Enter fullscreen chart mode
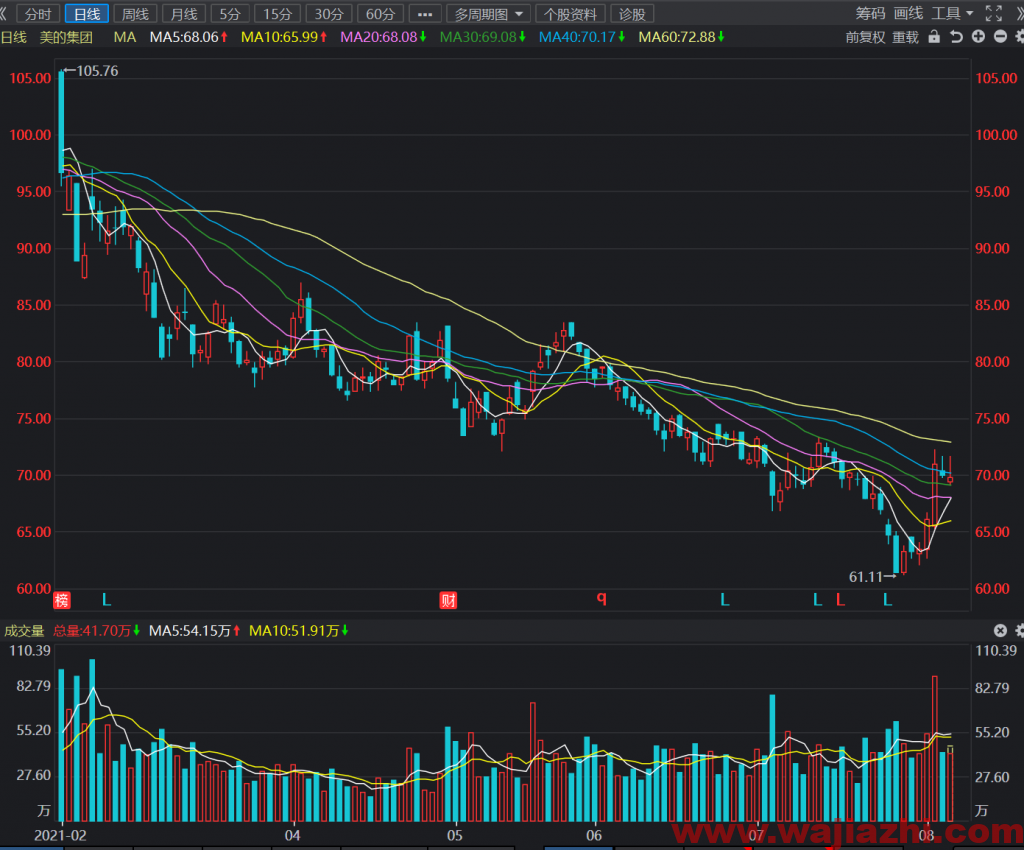 coord(993,13)
